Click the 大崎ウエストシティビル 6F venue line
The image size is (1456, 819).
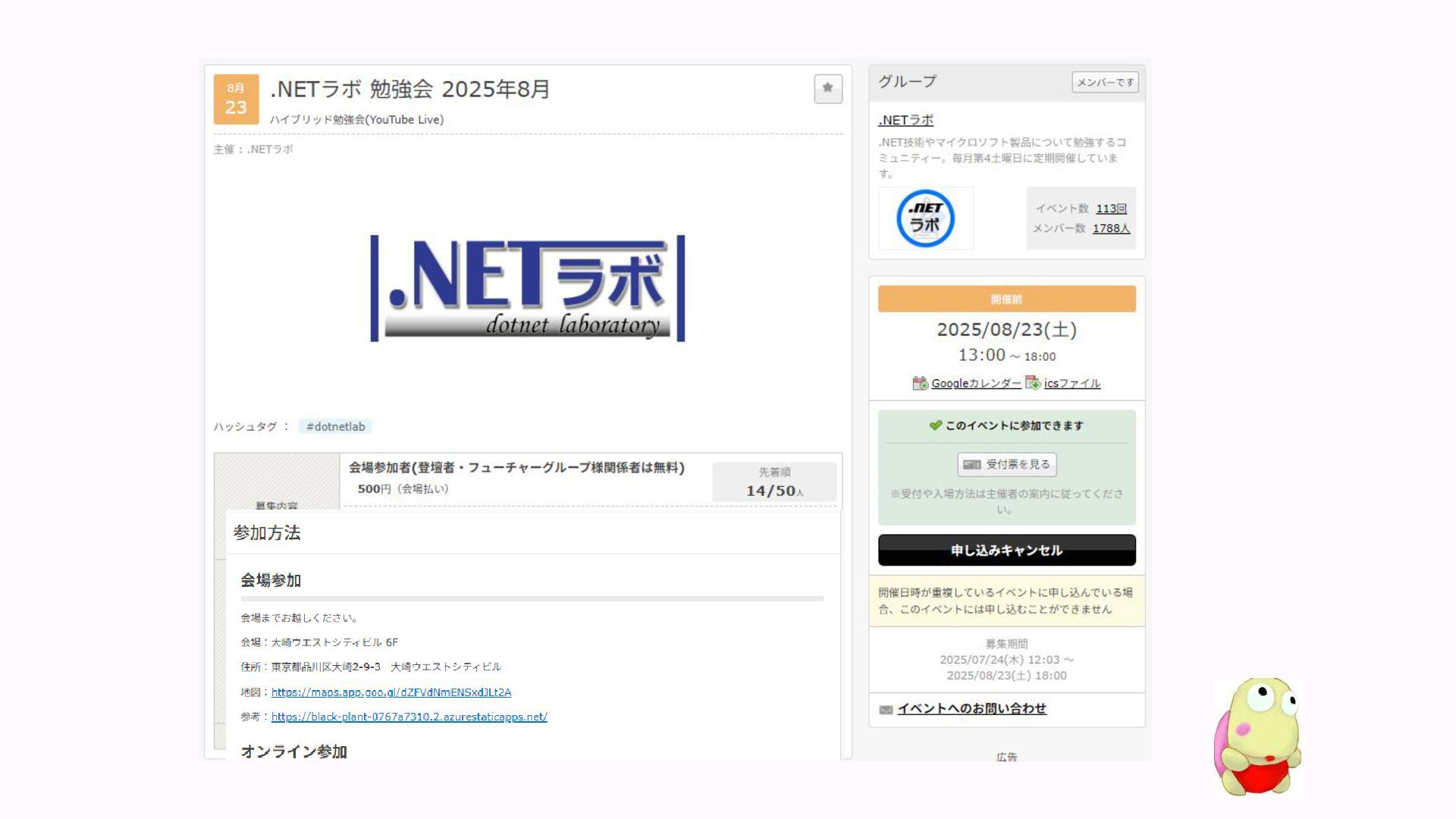[319, 642]
